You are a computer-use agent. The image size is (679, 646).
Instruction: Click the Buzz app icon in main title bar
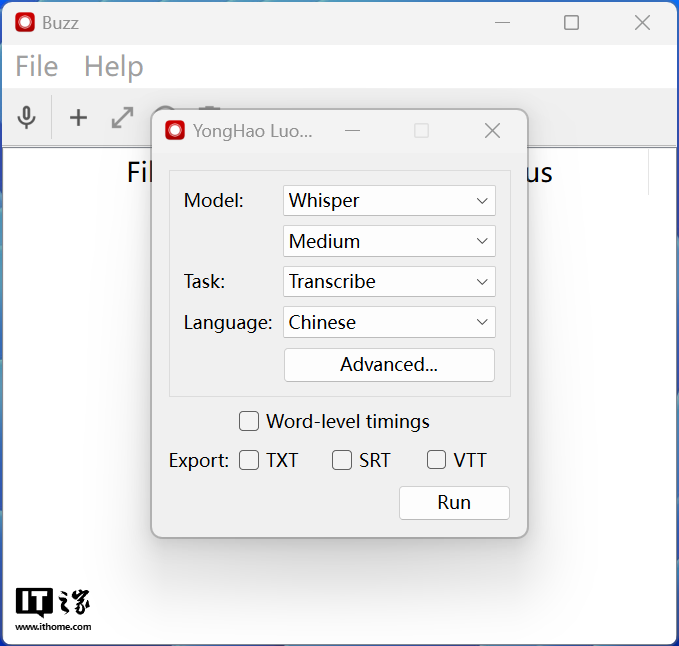coord(24,22)
